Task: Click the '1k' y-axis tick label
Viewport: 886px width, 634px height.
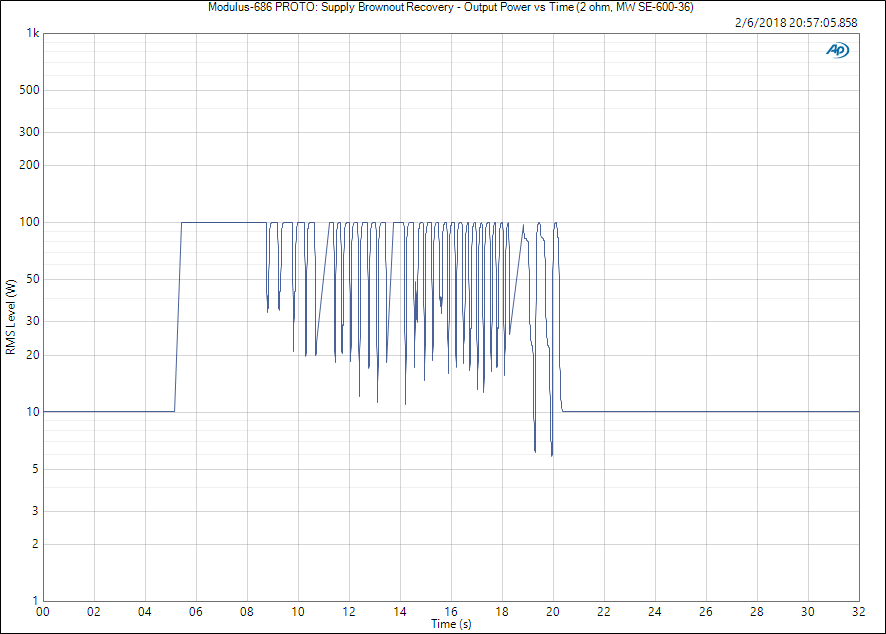Action: click(x=33, y=33)
